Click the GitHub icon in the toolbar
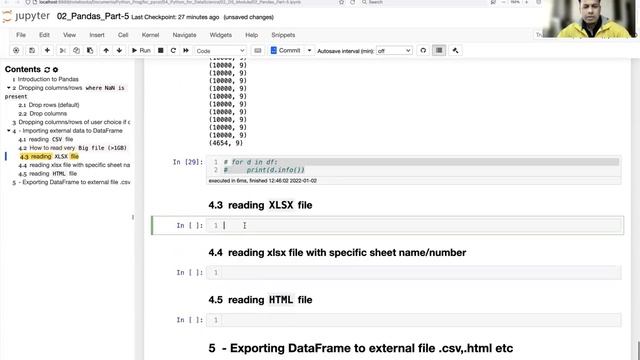The width and height of the screenshot is (640, 360). pos(423,50)
